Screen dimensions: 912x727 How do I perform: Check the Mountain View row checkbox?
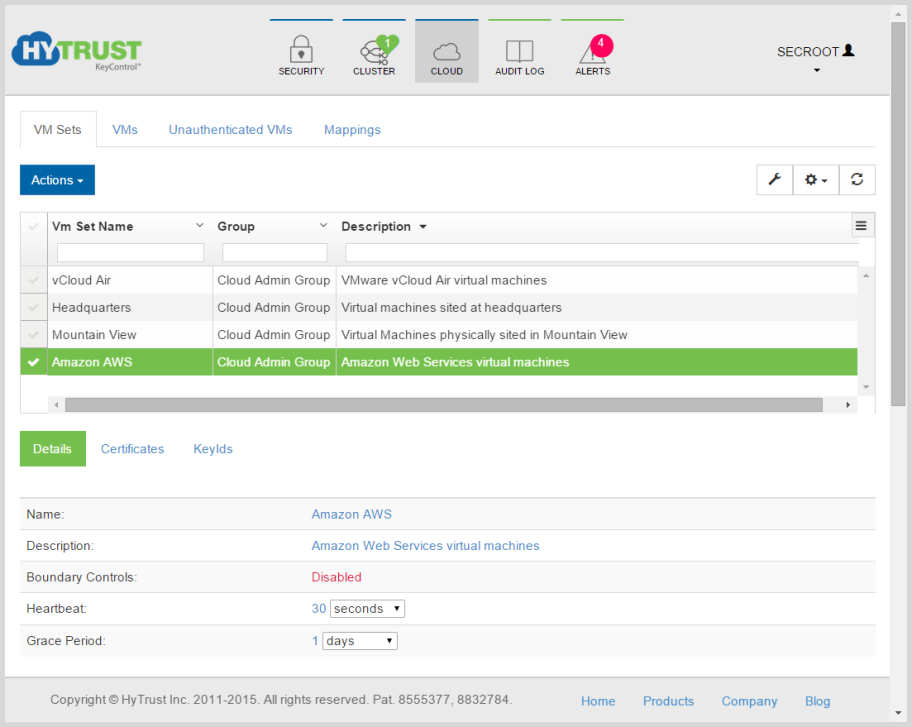click(33, 335)
